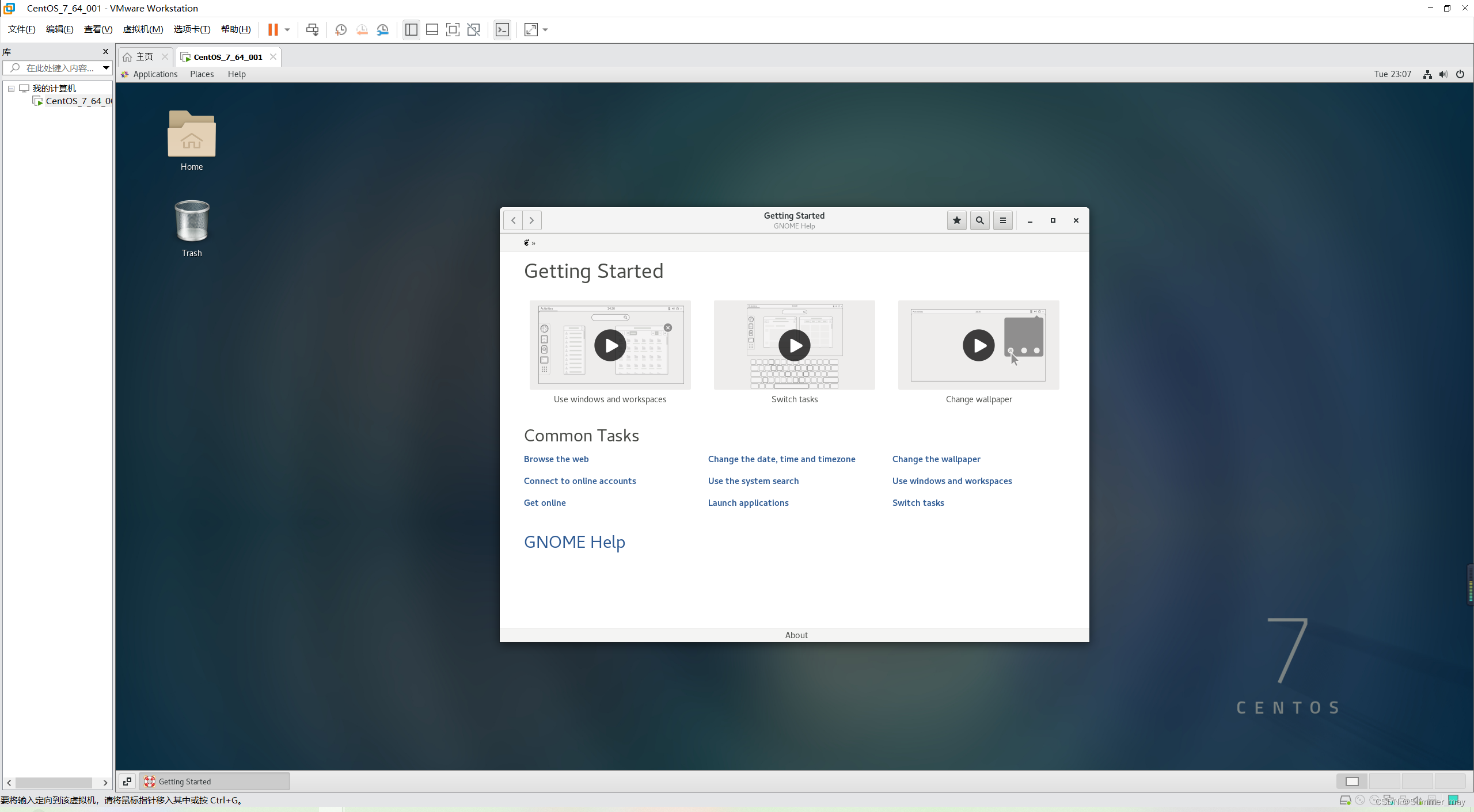1474x812 pixels.
Task: Click the VMware pause button
Action: click(273, 29)
